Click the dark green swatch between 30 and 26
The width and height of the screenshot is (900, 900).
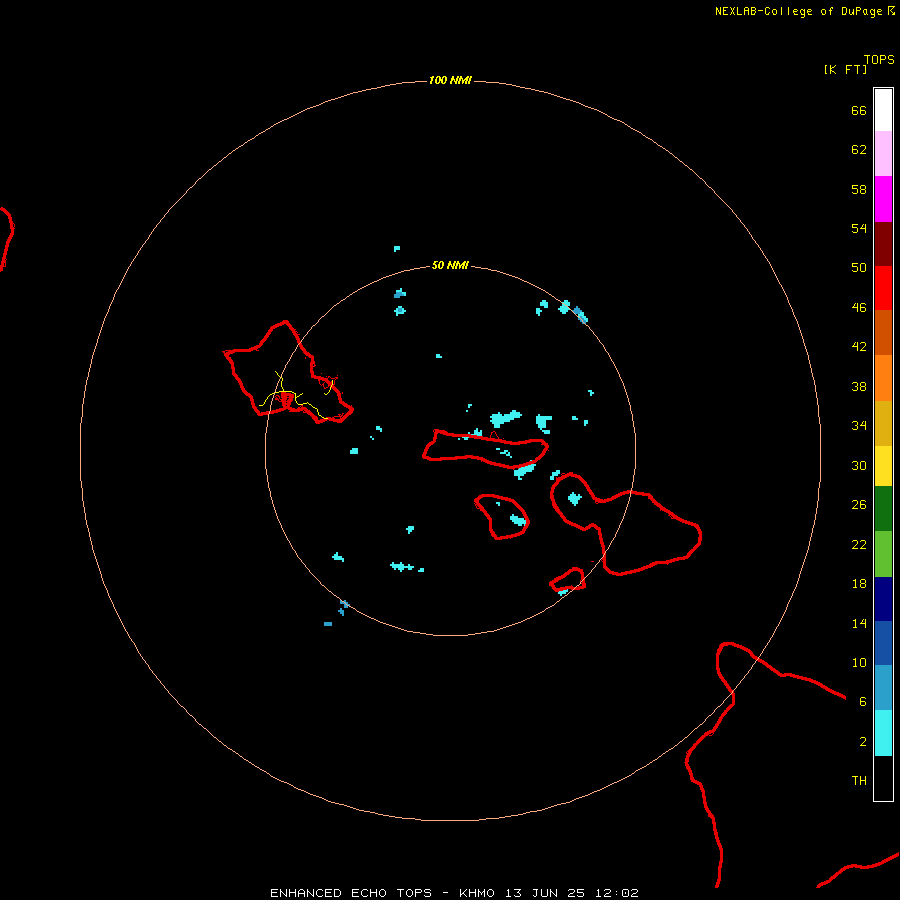tap(883, 509)
